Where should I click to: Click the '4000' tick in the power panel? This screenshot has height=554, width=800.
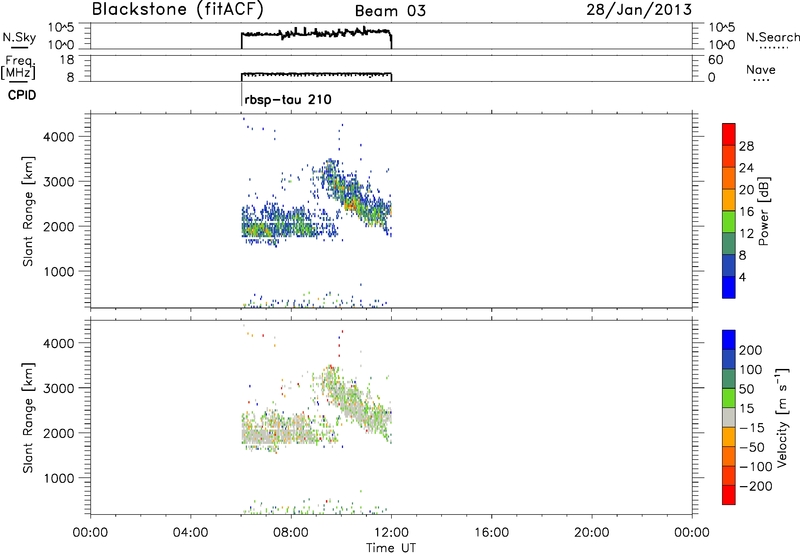point(59,137)
